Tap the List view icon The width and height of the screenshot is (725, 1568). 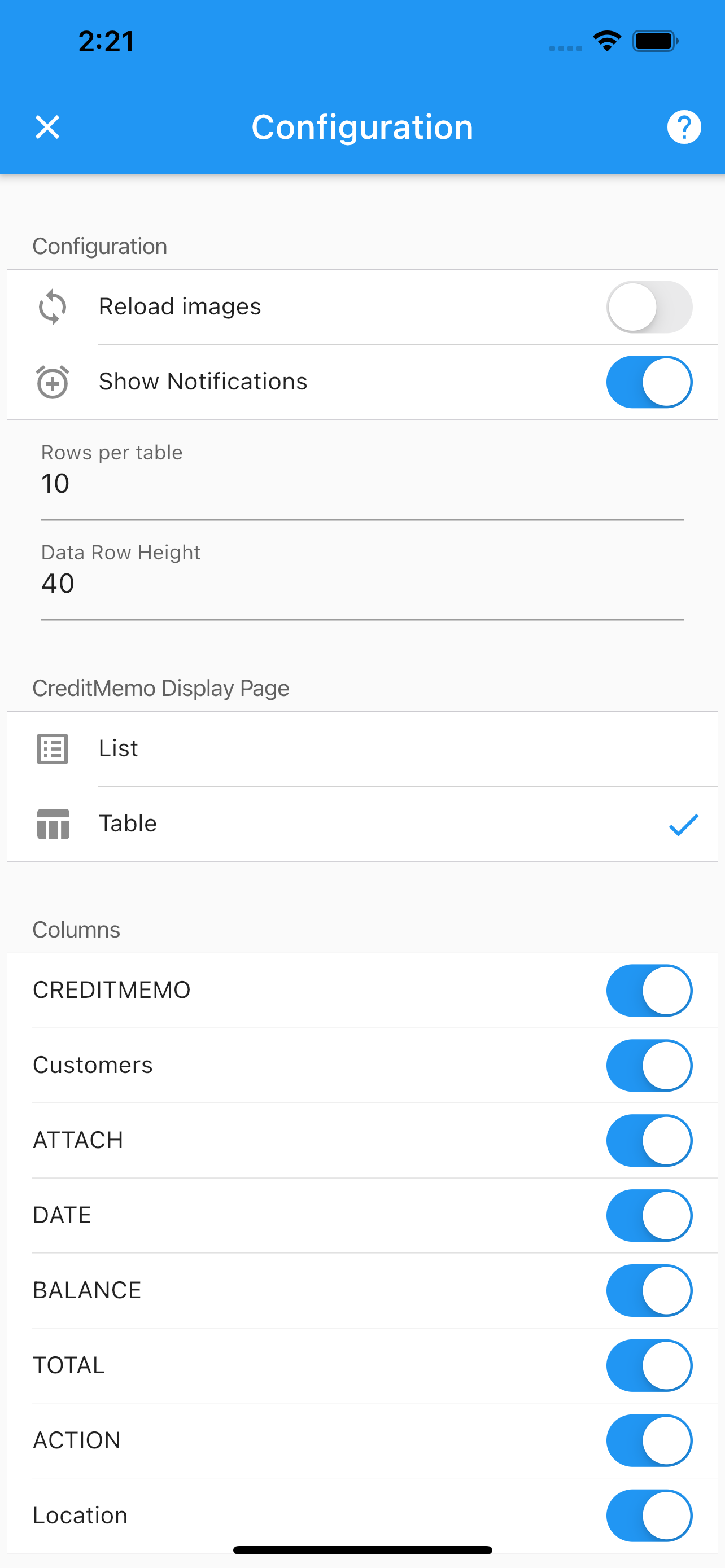point(53,748)
